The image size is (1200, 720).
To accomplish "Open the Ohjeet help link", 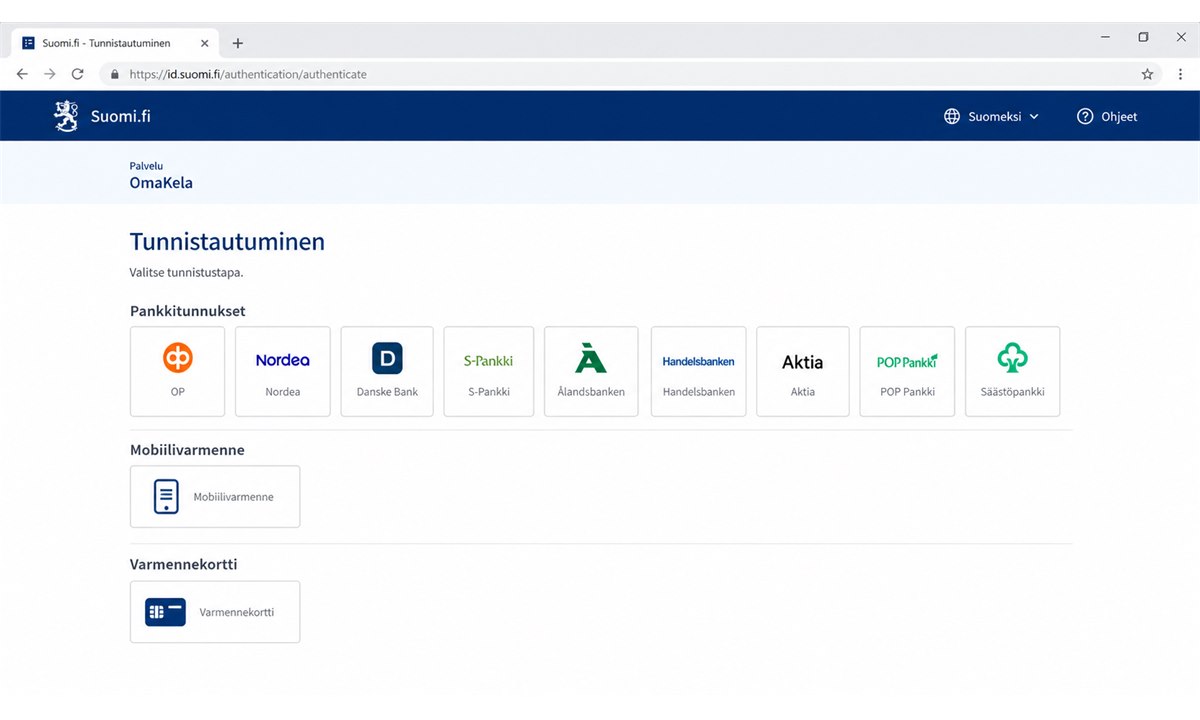I will (1107, 116).
